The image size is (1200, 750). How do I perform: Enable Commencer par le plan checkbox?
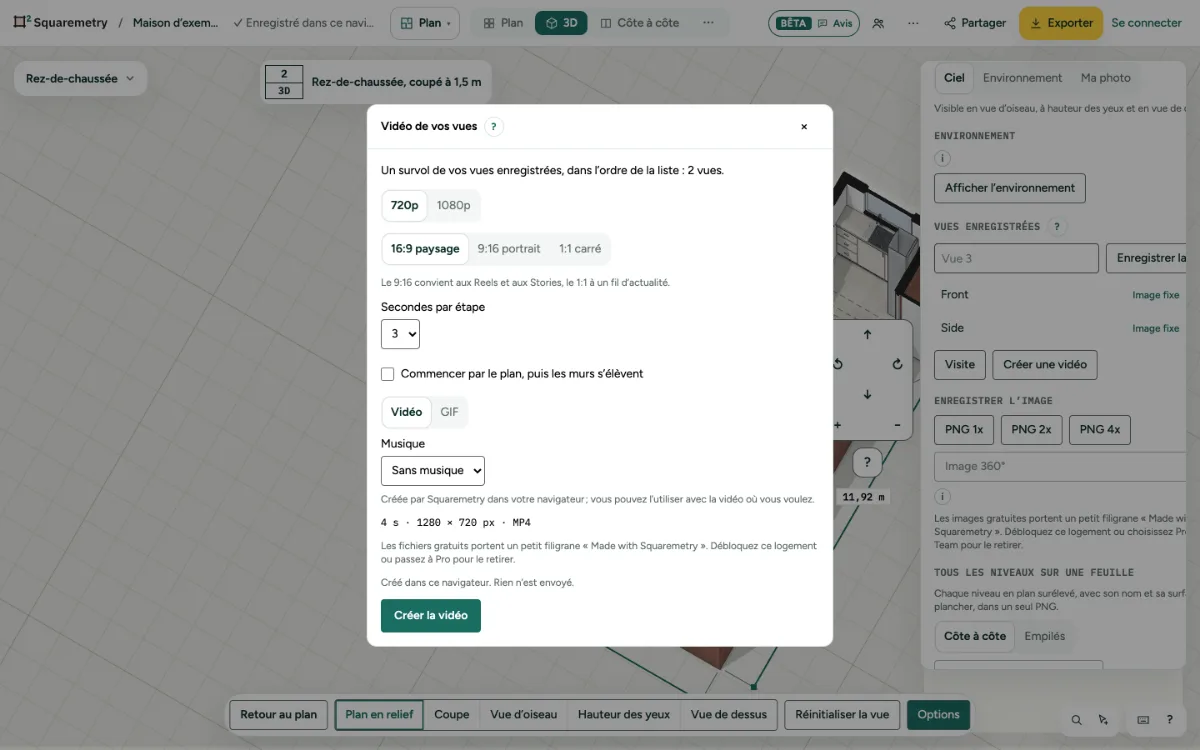coord(388,374)
